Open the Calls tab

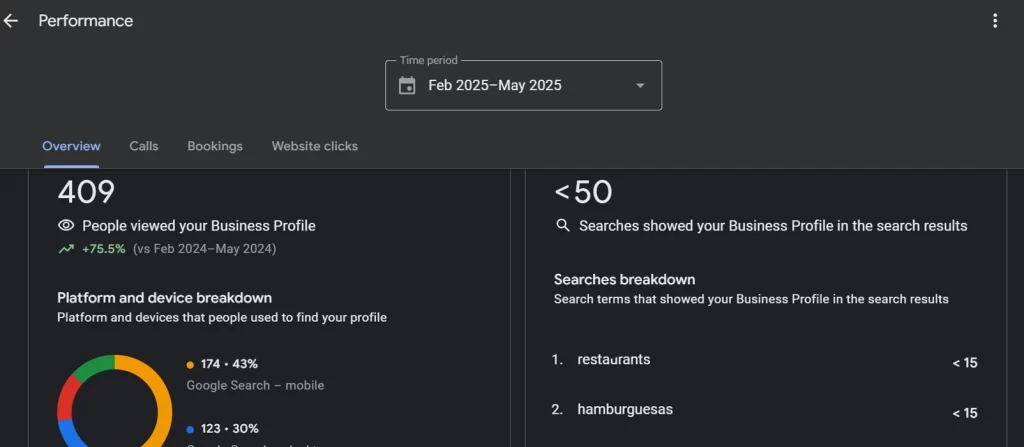(x=144, y=146)
